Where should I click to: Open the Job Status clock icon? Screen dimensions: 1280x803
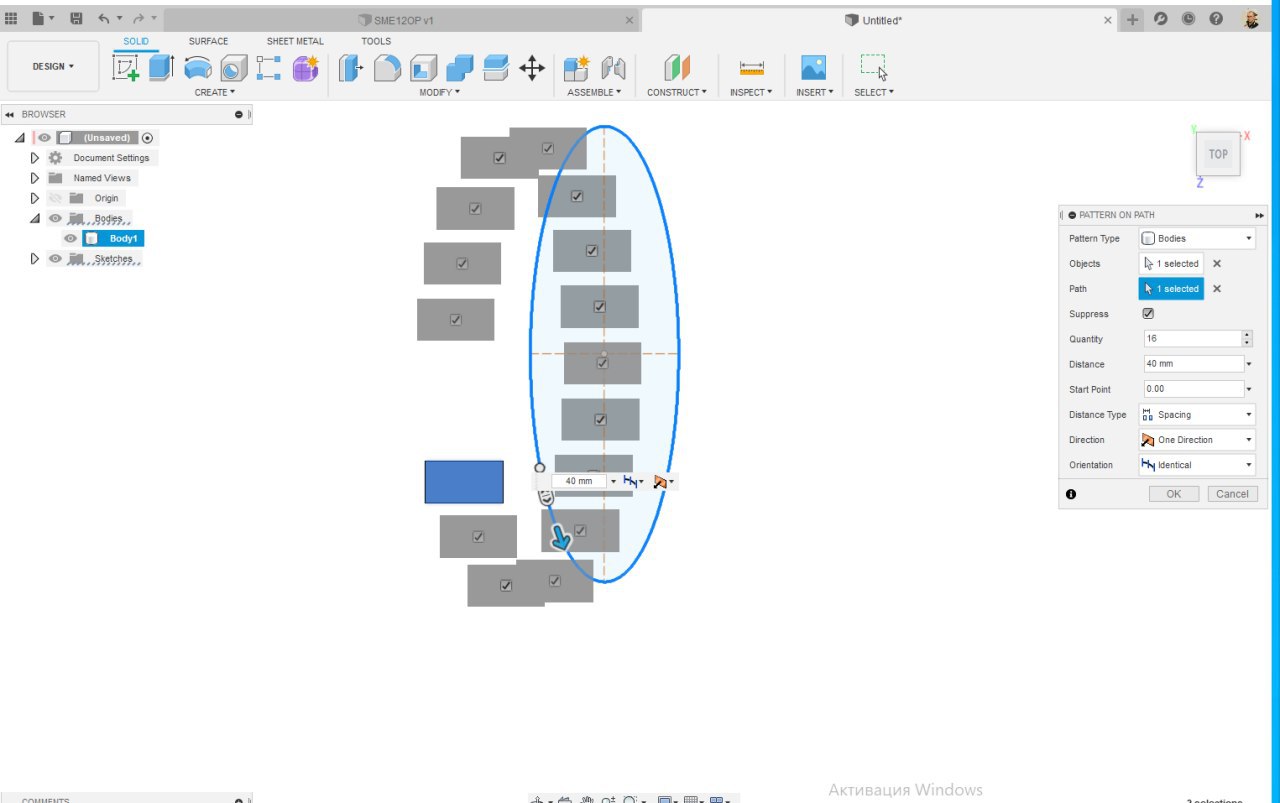[1188, 19]
